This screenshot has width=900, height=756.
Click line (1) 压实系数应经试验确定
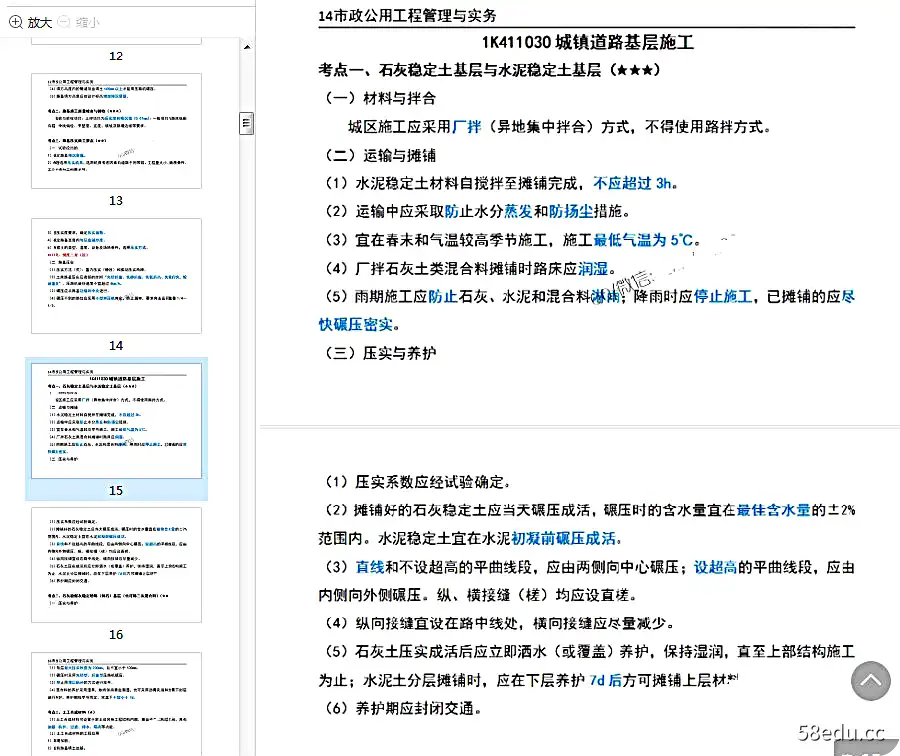click(417, 482)
